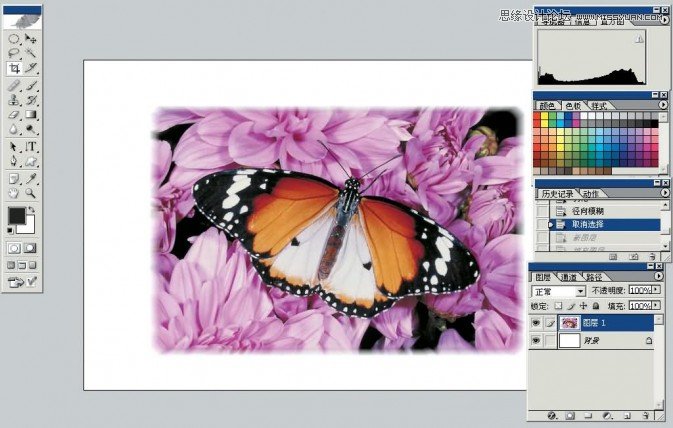Expand the 不透明度 opacity slider arrow
Screen dimensions: 673x428
point(657,291)
